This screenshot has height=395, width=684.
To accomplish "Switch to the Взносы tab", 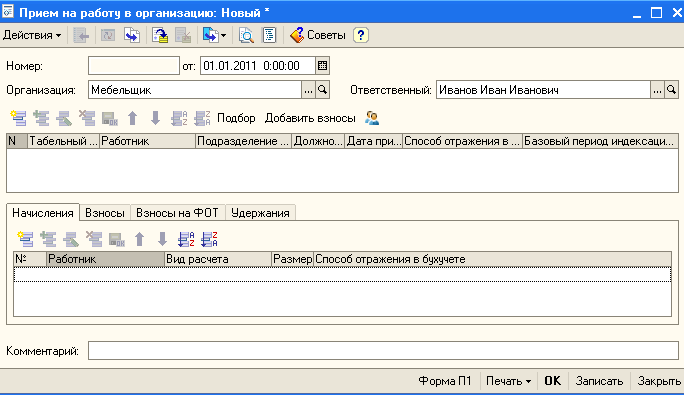I will [105, 213].
